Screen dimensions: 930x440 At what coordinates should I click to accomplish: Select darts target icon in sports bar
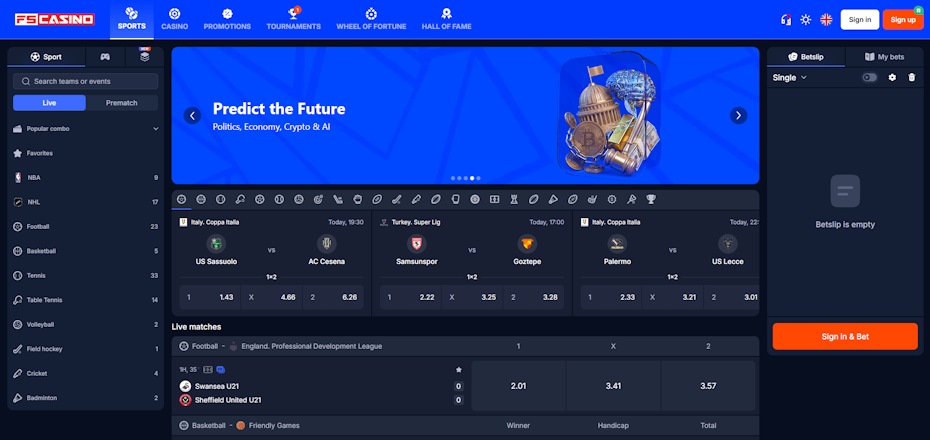click(x=318, y=199)
